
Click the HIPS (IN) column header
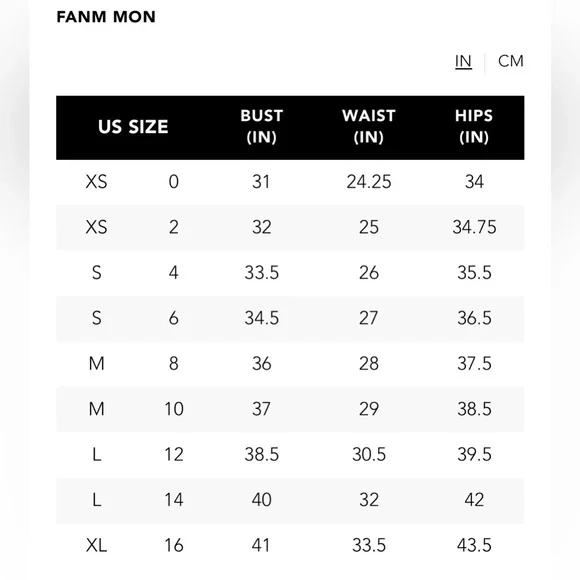pos(474,127)
